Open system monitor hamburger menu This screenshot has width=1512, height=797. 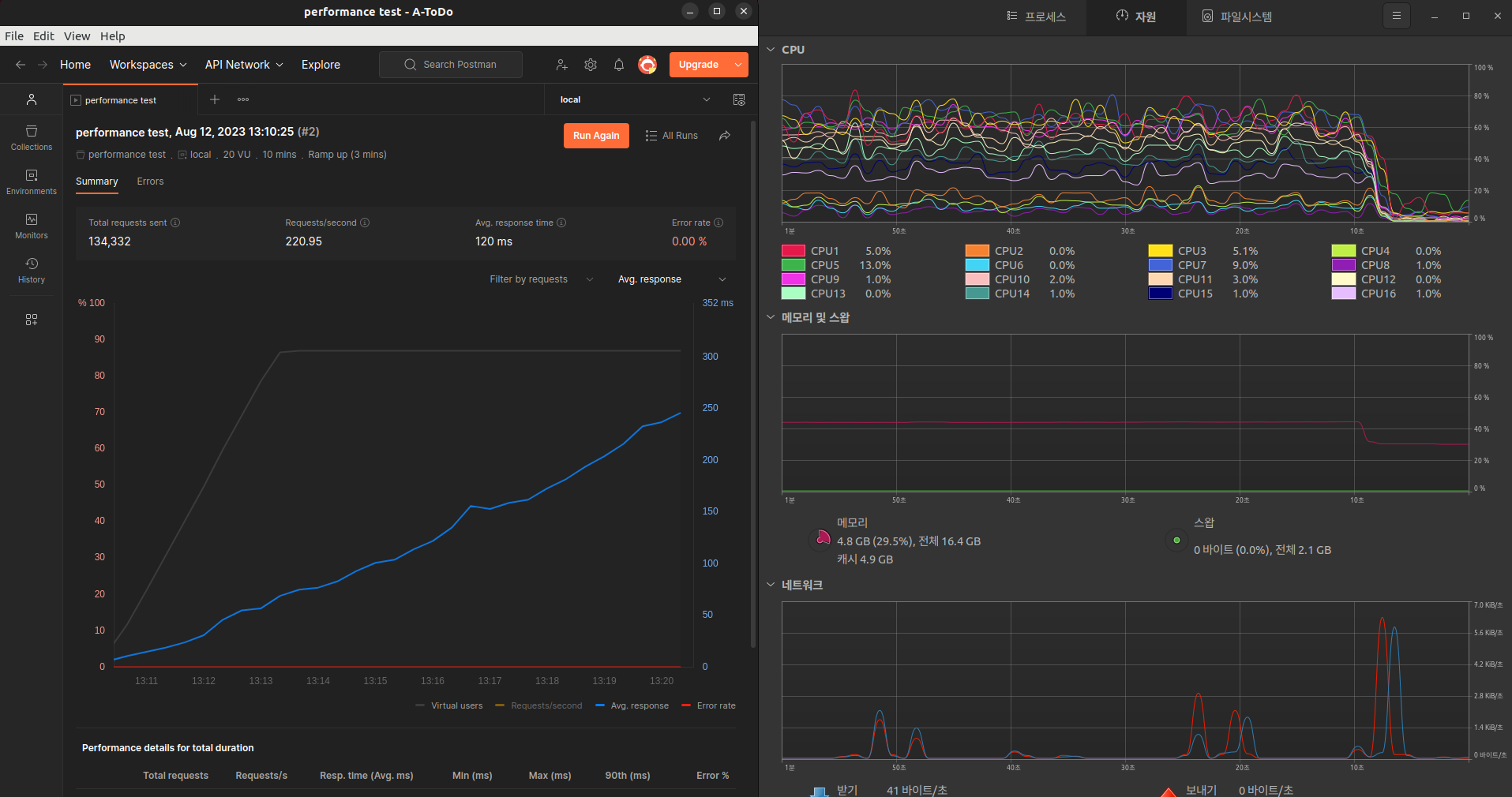pos(1397,16)
